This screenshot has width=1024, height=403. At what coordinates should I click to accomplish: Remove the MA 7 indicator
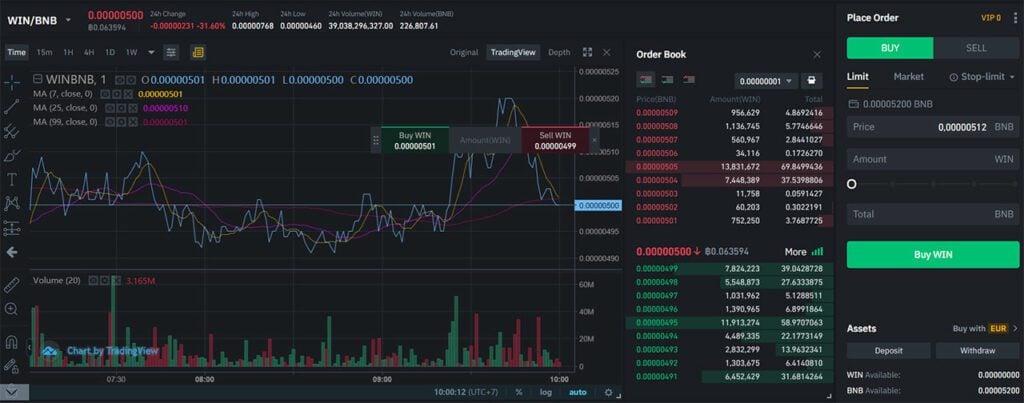point(129,94)
